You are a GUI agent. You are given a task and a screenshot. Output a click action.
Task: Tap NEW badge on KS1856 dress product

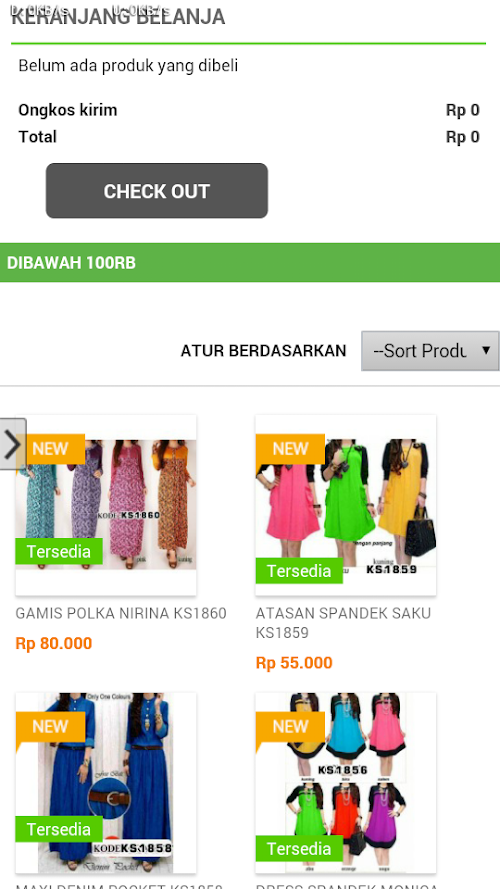point(290,727)
